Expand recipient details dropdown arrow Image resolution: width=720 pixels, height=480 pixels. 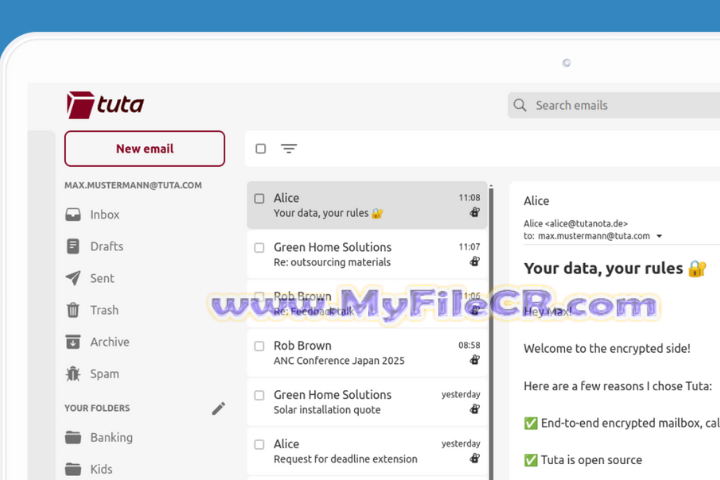[659, 236]
